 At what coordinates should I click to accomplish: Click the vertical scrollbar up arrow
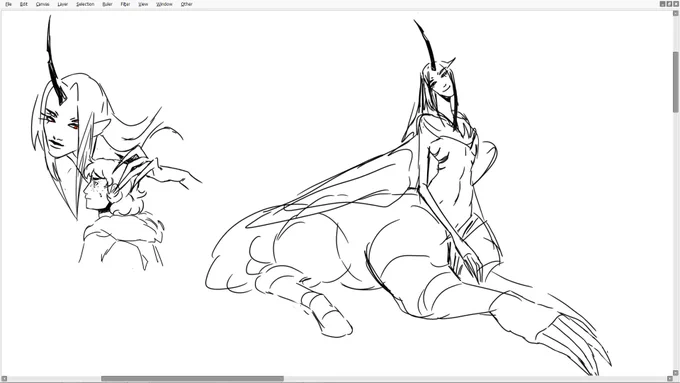[676, 13]
